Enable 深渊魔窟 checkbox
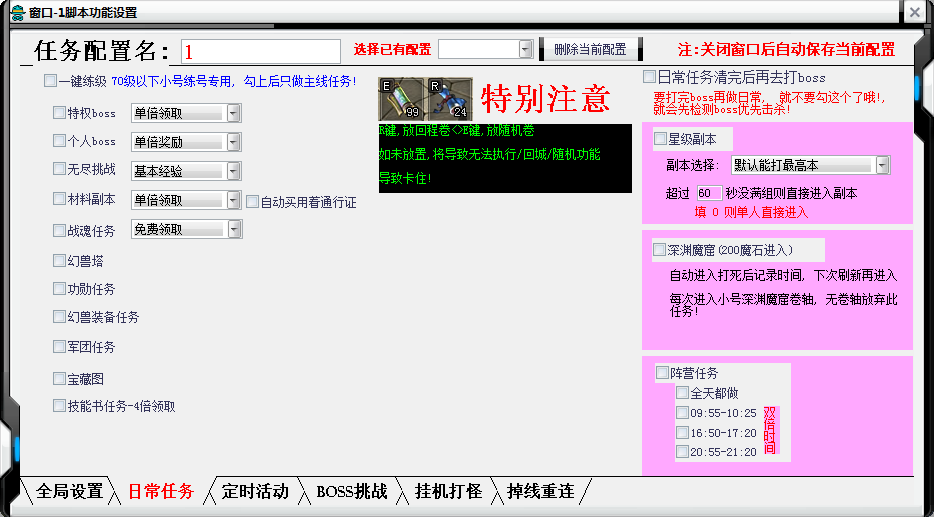The width and height of the screenshot is (934, 517). click(659, 250)
